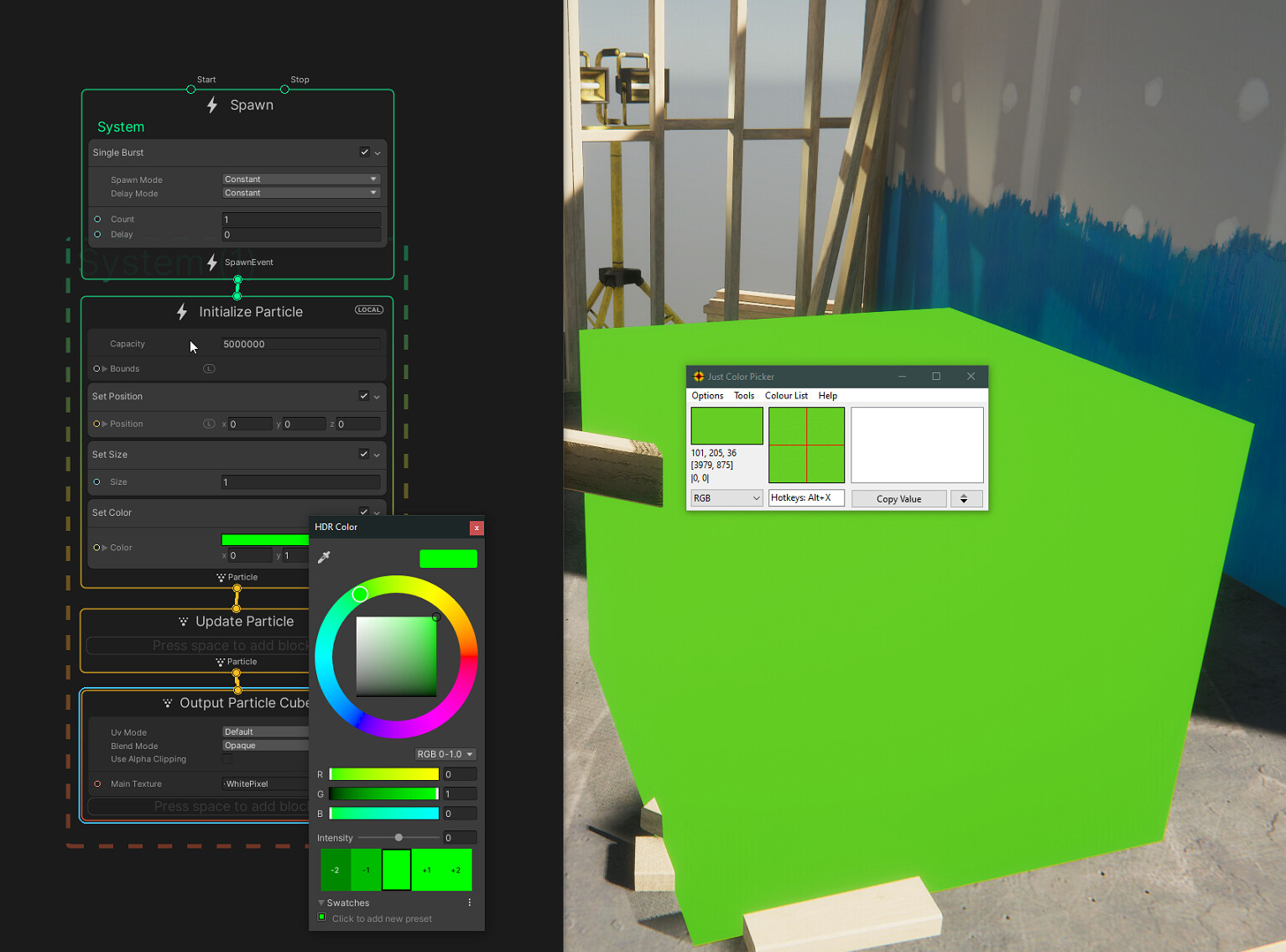The width and height of the screenshot is (1286, 952).
Task: Click the Position x value field
Action: (250, 424)
